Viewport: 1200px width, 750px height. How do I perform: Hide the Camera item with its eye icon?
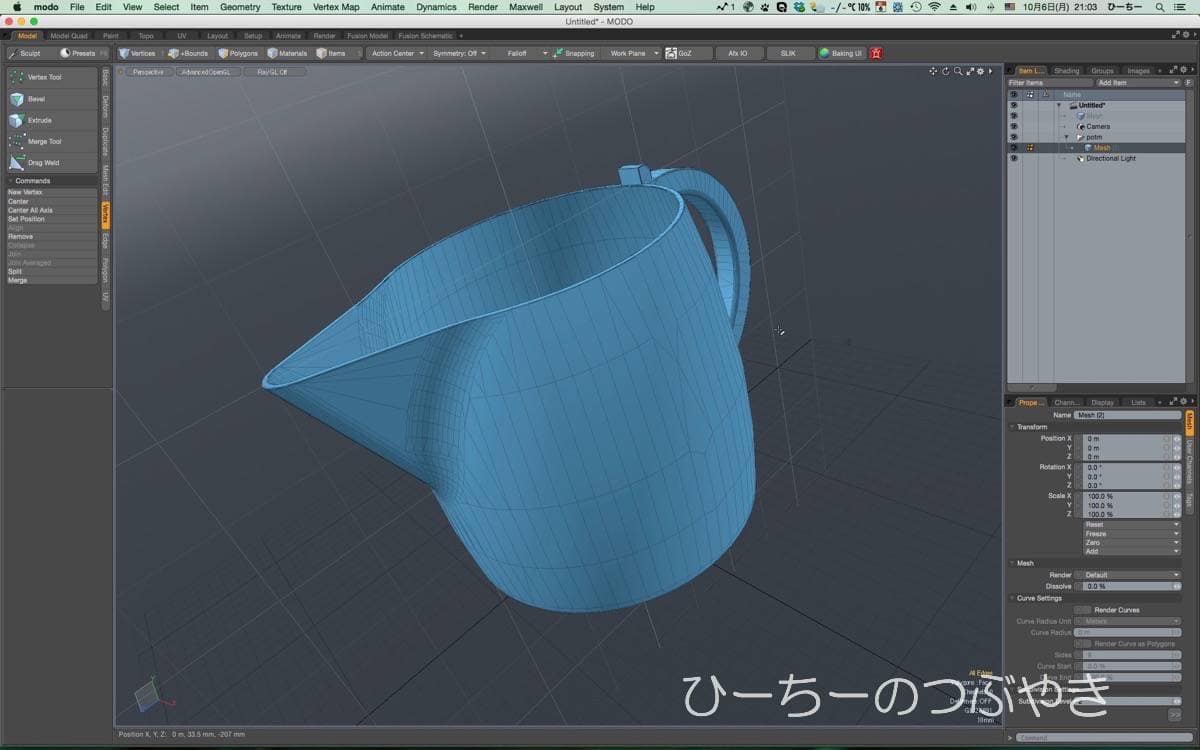1013,127
